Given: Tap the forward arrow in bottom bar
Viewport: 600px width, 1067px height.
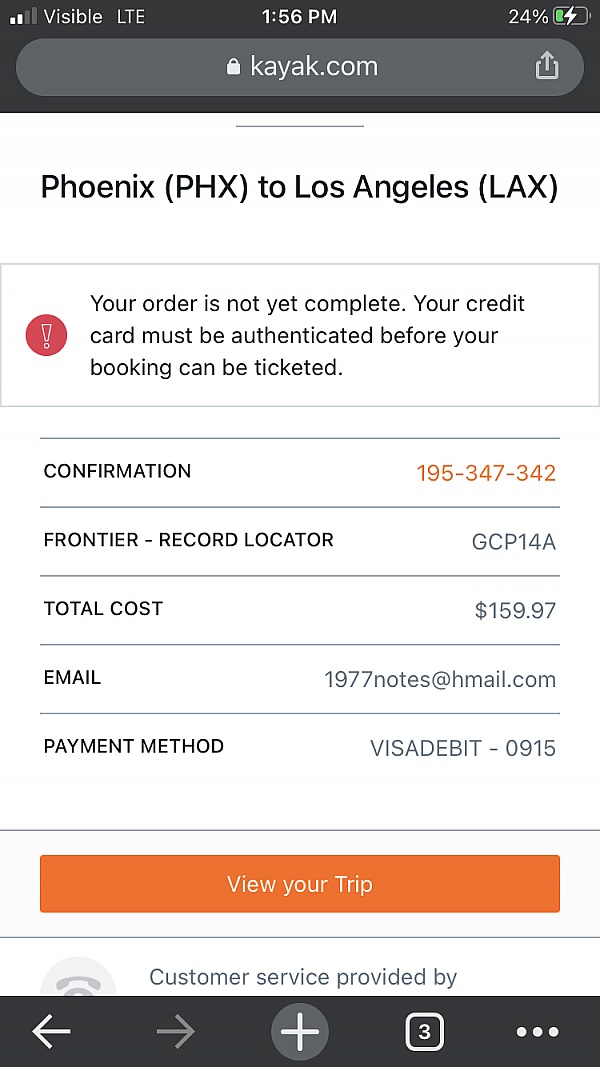Looking at the screenshot, I should point(175,1032).
